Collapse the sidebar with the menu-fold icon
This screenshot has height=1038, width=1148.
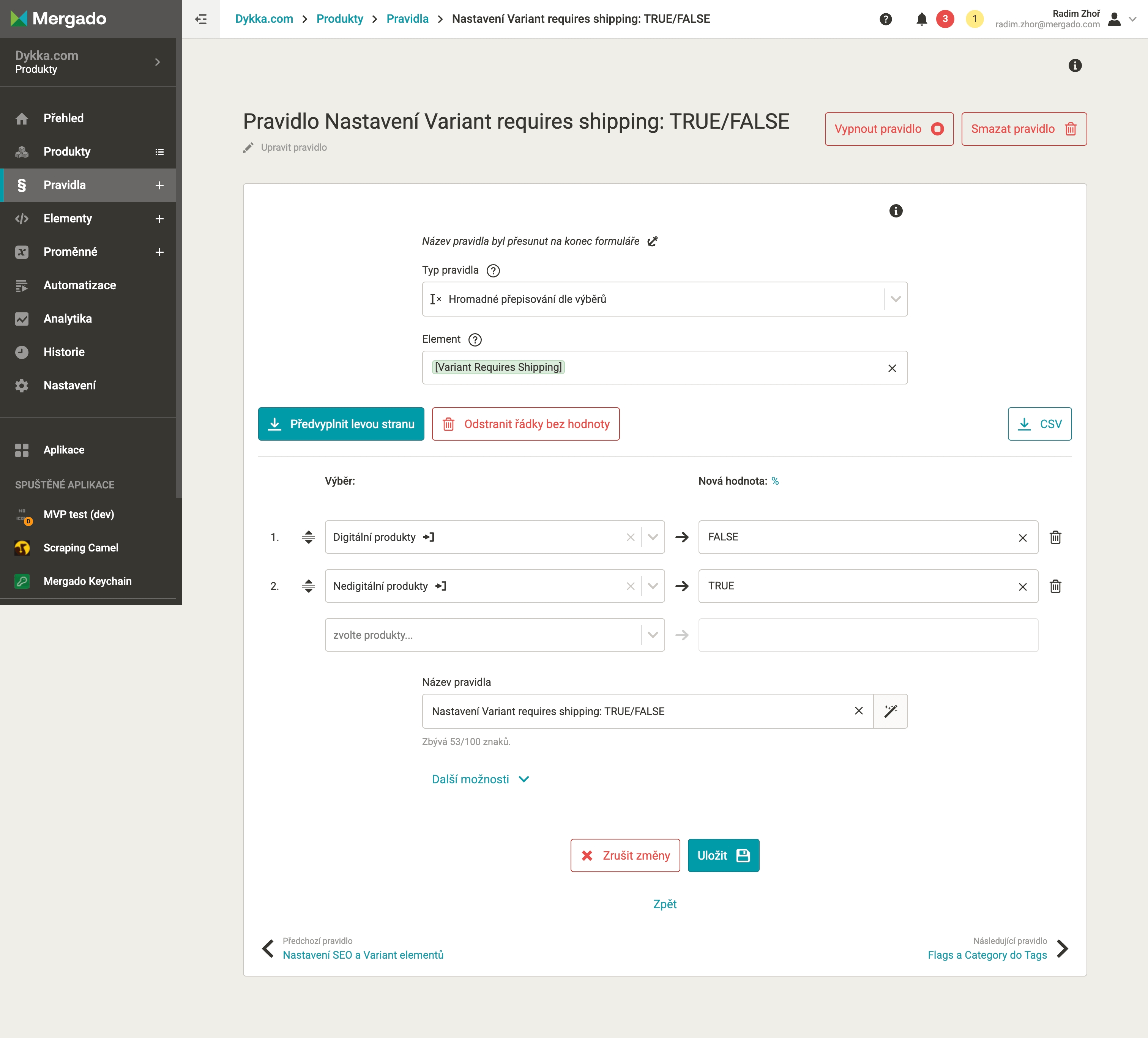(201, 19)
